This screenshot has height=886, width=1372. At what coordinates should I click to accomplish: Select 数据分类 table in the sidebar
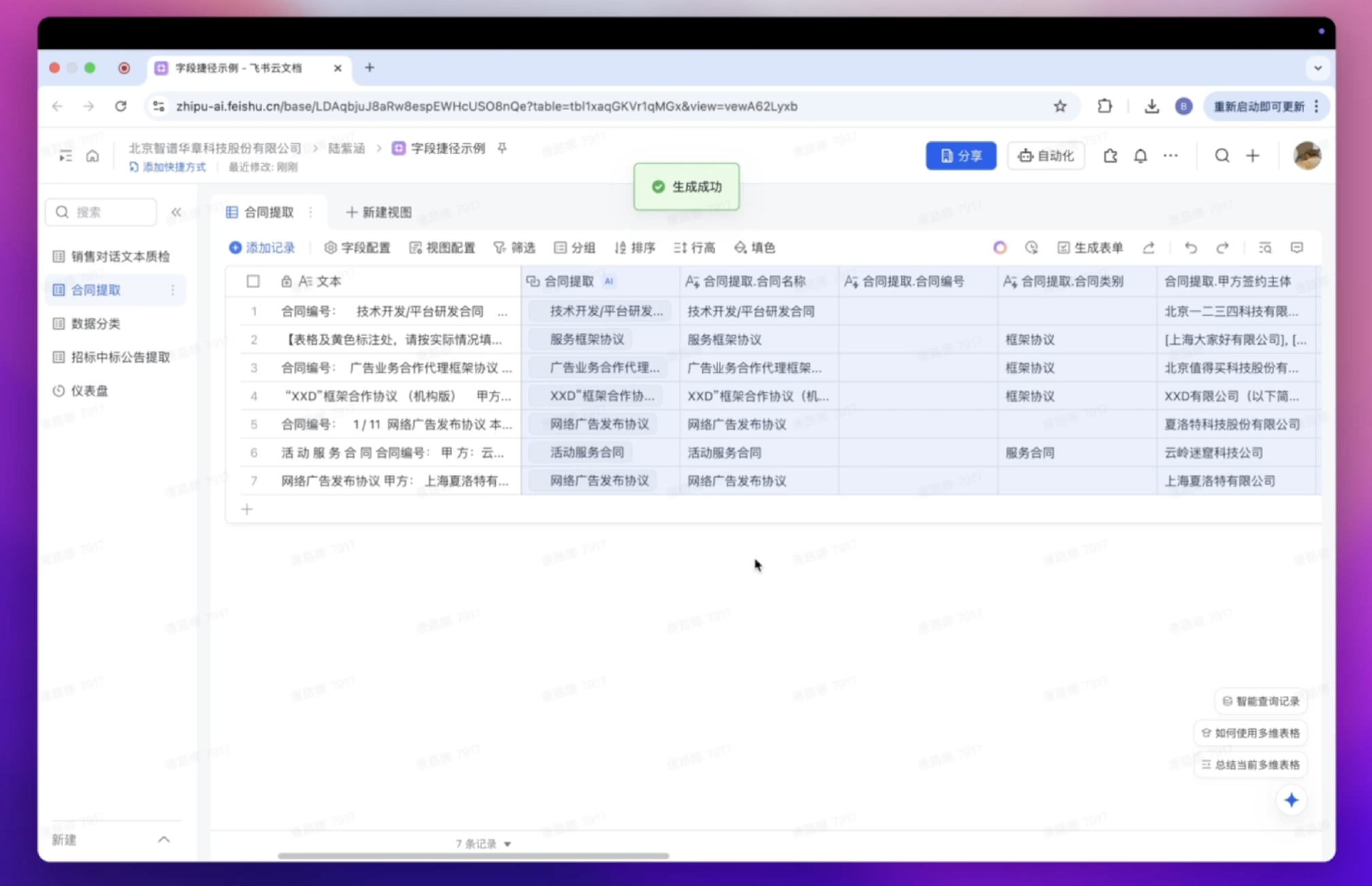click(x=96, y=323)
